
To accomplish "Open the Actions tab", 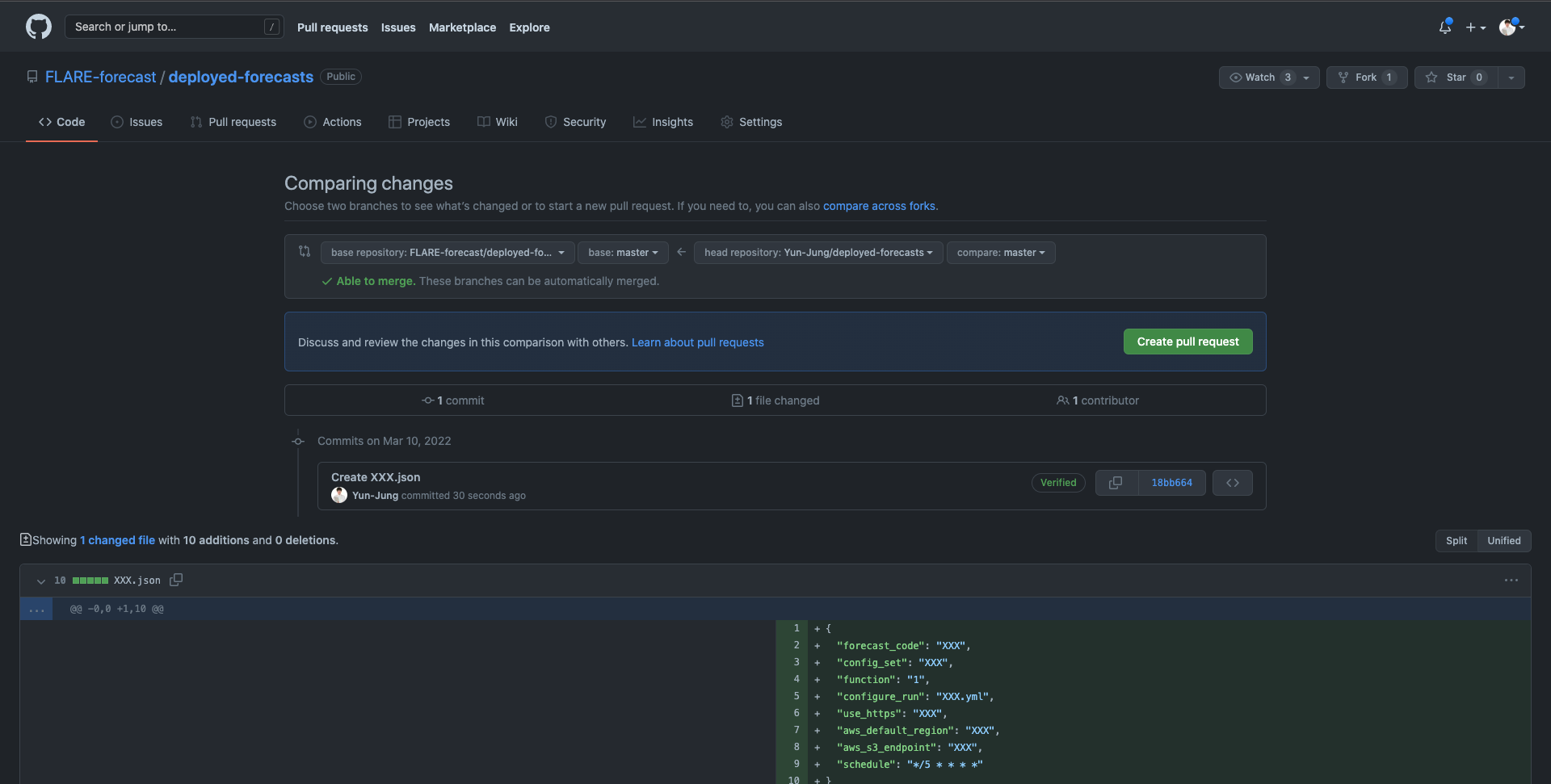I will (x=333, y=122).
